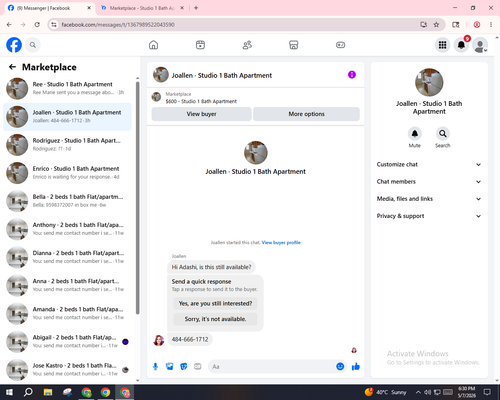Select Joallen - Studio 1 Bath Apartment chat
500x400 pixels.
(67, 117)
